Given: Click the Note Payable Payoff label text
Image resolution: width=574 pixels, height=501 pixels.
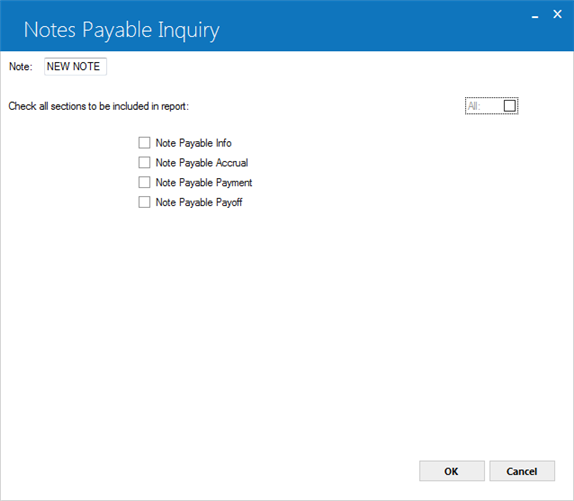Looking at the screenshot, I should point(199,202).
